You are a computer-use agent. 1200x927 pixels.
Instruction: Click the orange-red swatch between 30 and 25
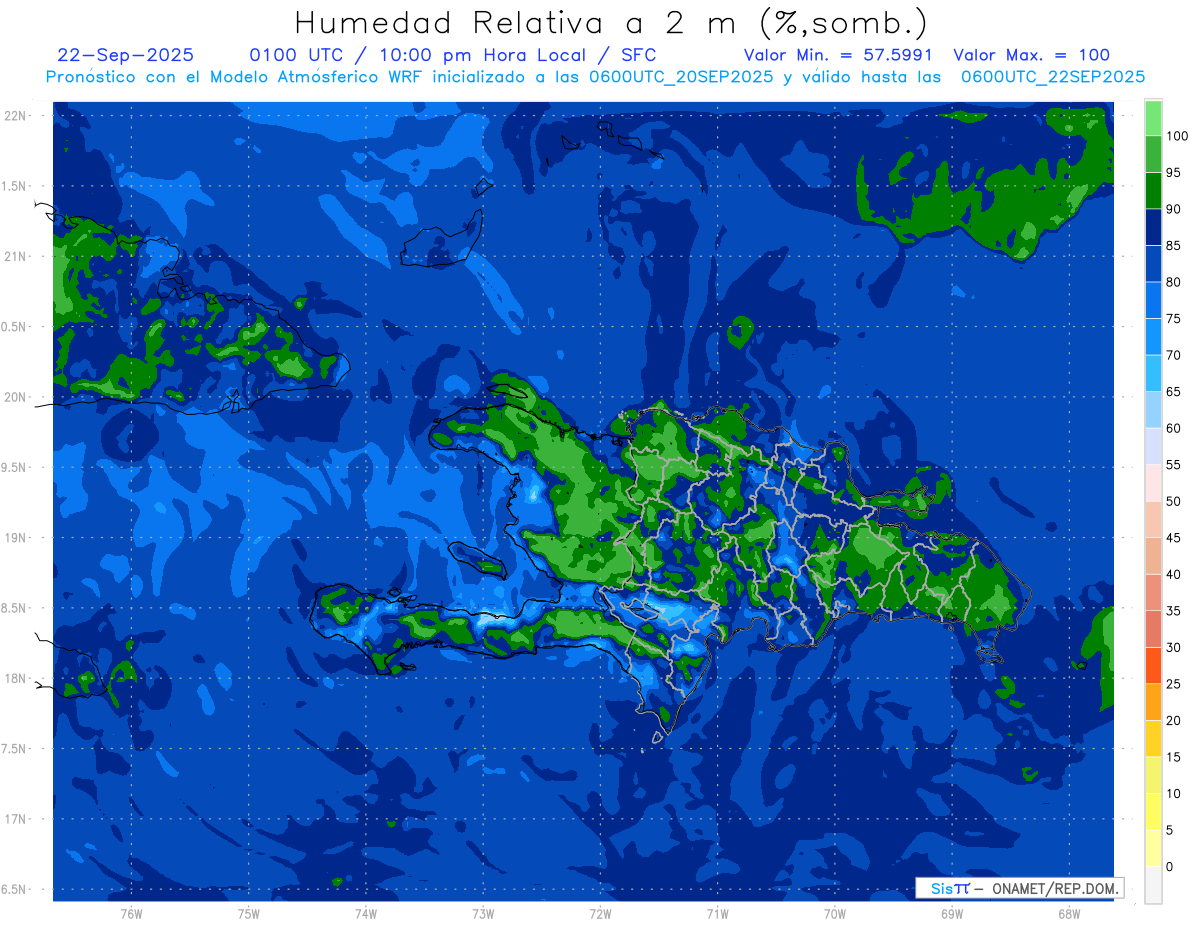[1153, 665]
